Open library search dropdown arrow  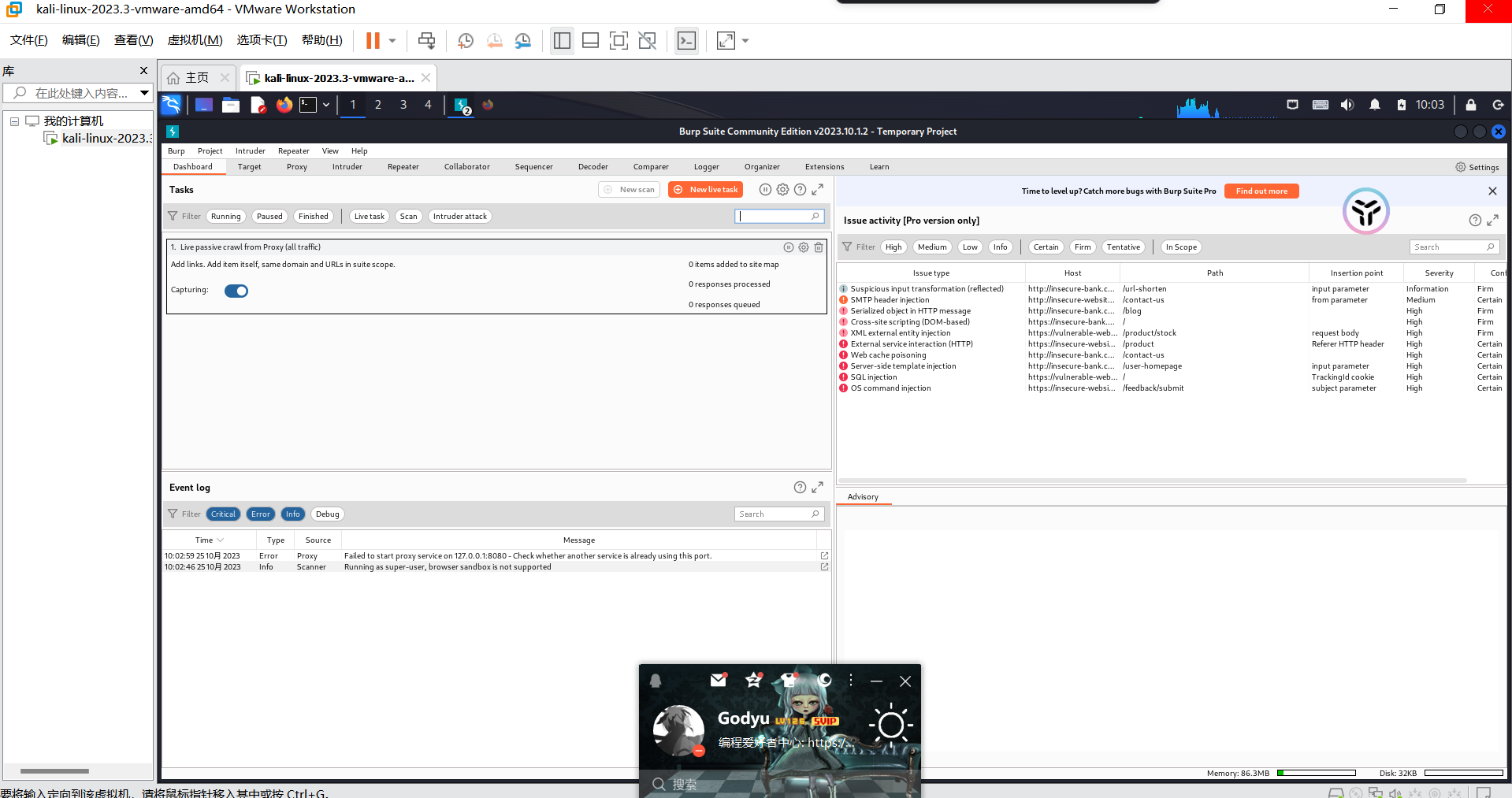tap(144, 93)
